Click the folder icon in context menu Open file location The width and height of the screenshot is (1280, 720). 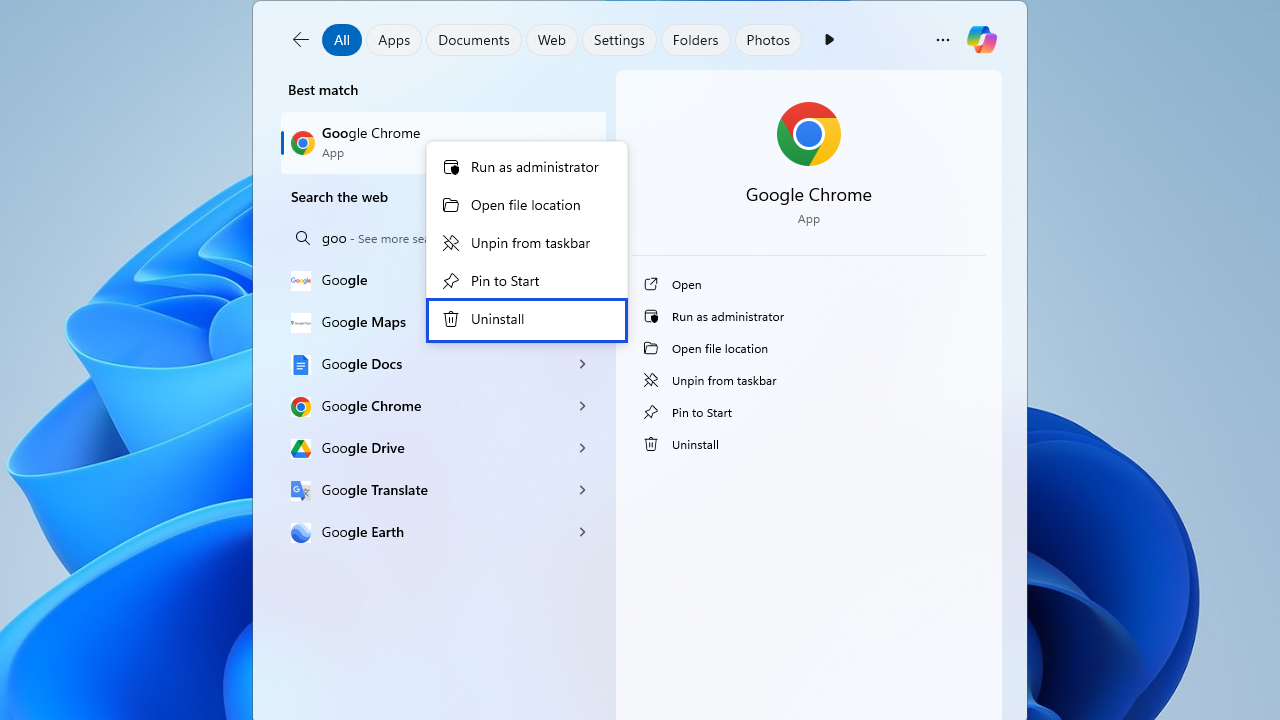(x=451, y=205)
